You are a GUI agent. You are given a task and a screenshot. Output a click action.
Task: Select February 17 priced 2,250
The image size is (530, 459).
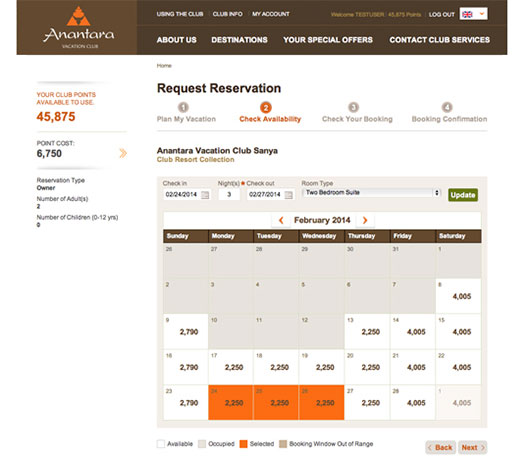(x=231, y=367)
